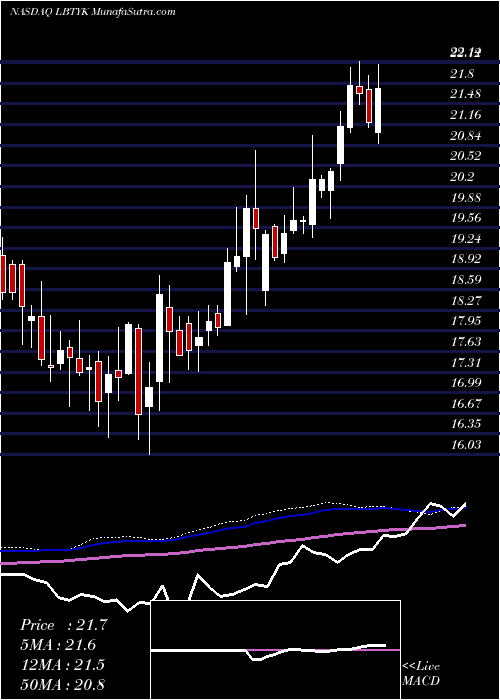
Task: Click the 19.24 price axis label
Action: pyautogui.click(x=466, y=238)
